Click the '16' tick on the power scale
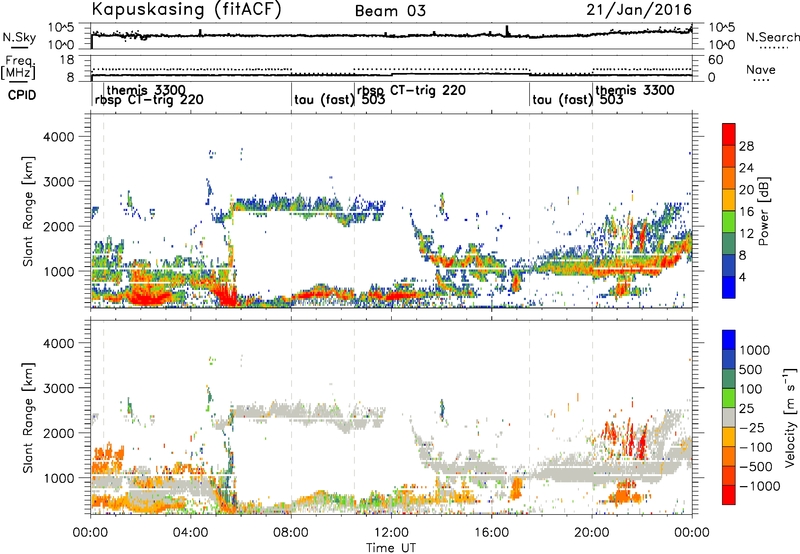The height and width of the screenshot is (554, 800). coord(746,212)
